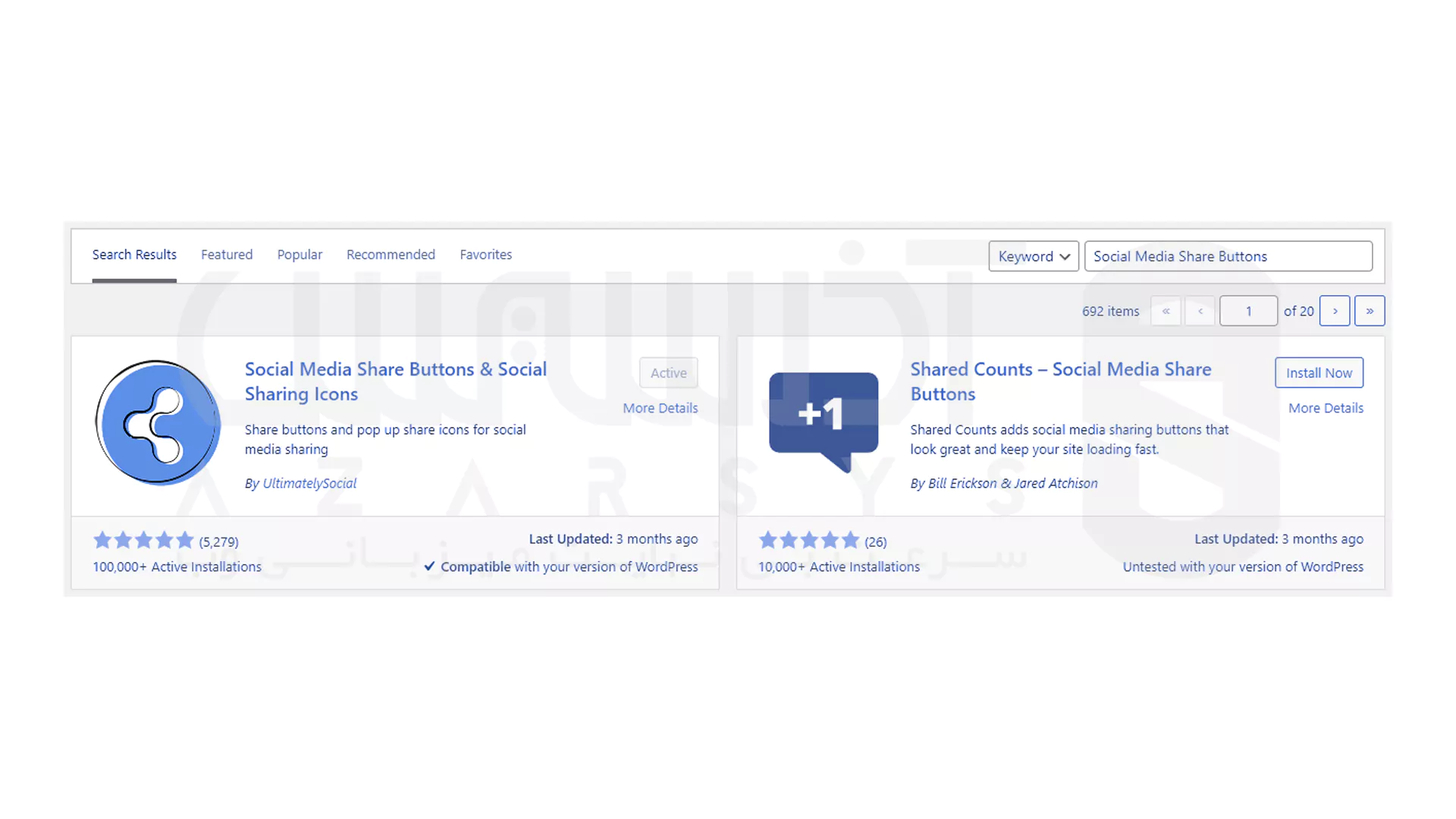1456x819 pixels.
Task: Click the current page number field
Action: pyautogui.click(x=1248, y=311)
